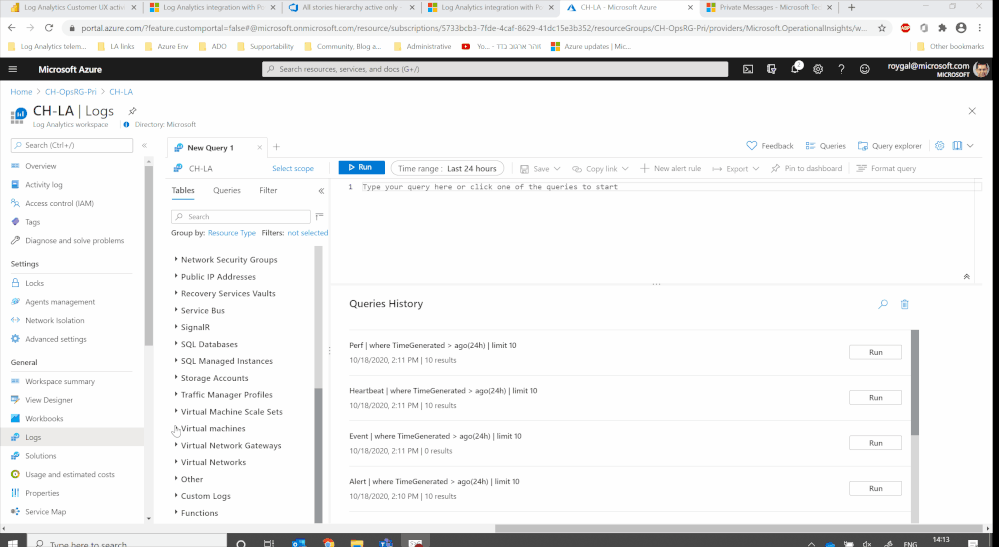The height and width of the screenshot is (547, 999).
Task: Delete the Queries History with the trash icon
Action: [x=904, y=304]
